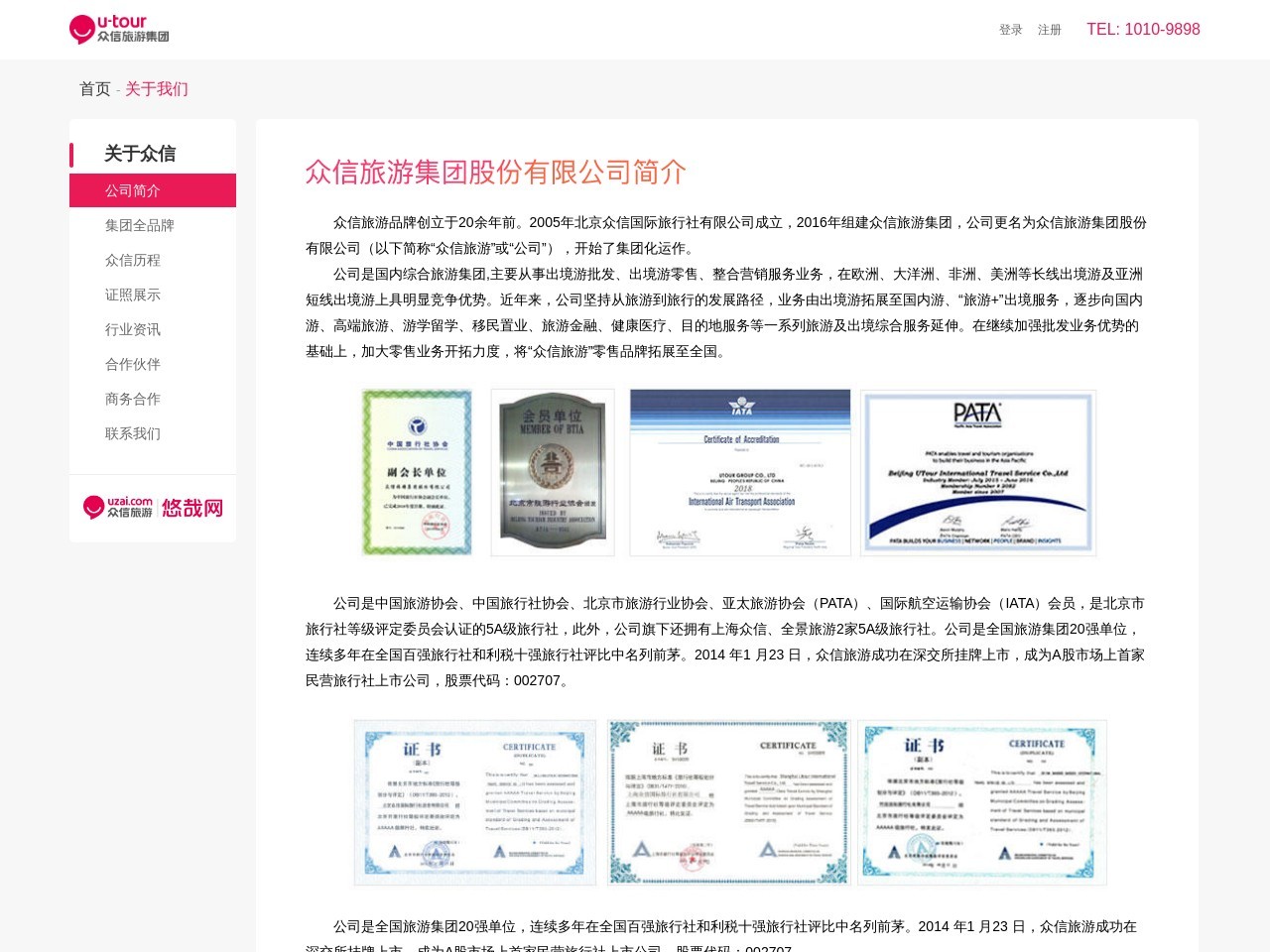
Task: View the 会员单位 Member of BTIA plaque image
Action: (x=553, y=472)
